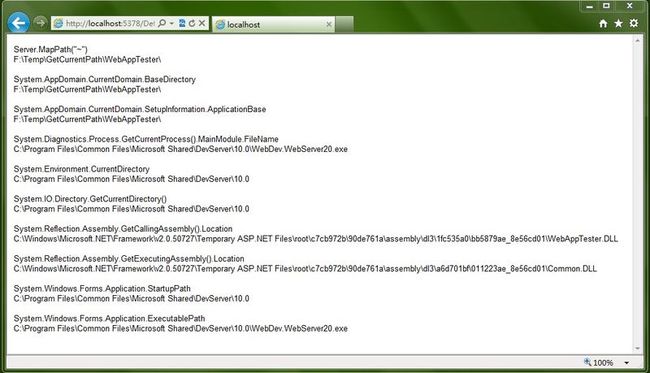Click the zoom magnifier 100% button
This screenshot has height=373, width=650.
click(x=598, y=363)
